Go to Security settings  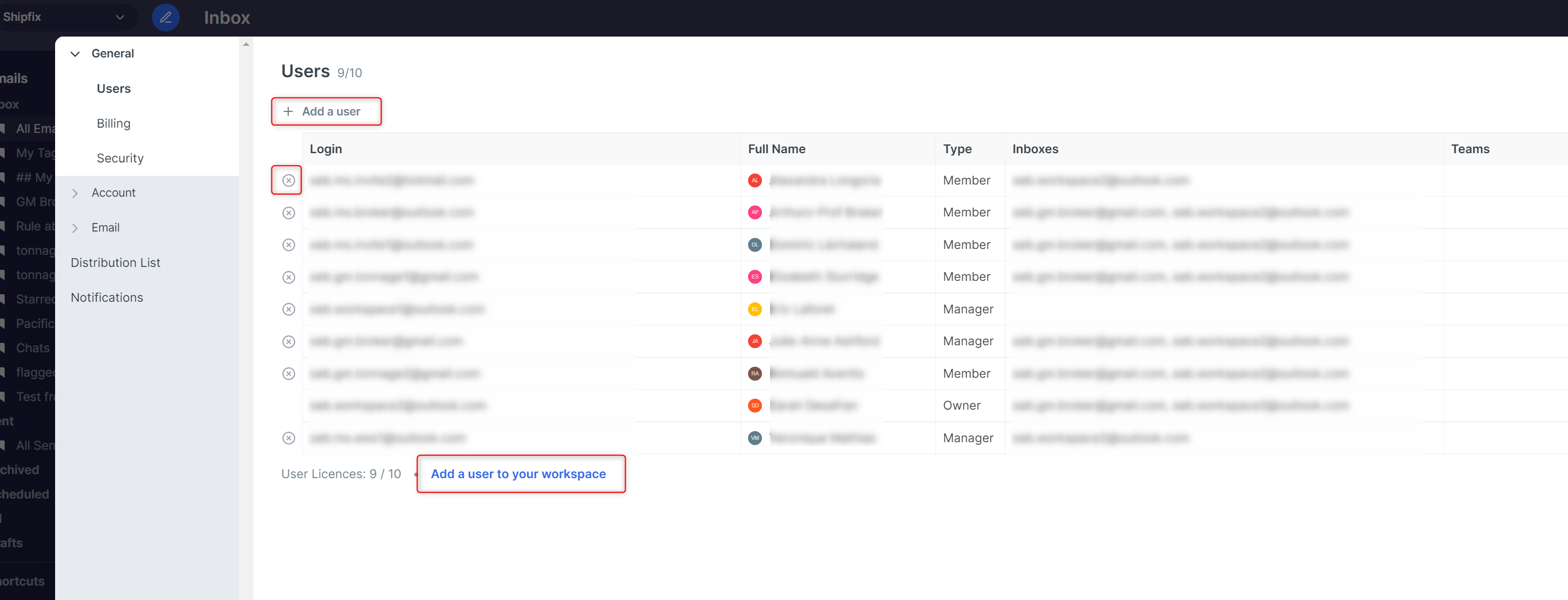[x=120, y=158]
